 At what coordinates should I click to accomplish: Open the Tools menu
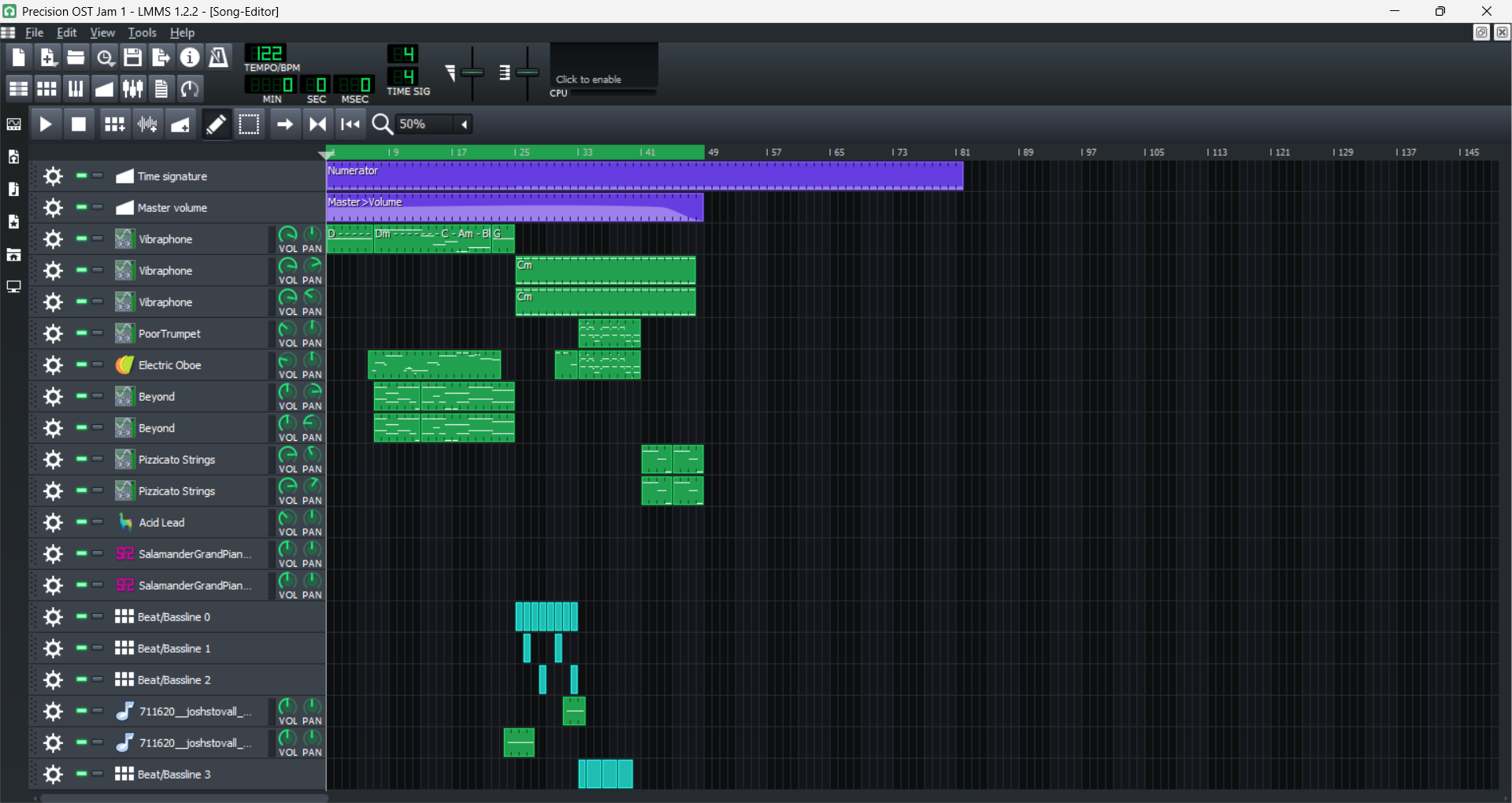[x=143, y=33]
